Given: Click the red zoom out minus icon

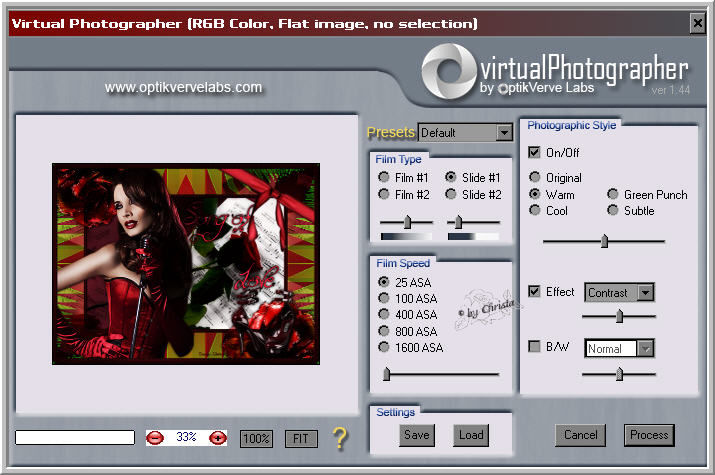Looking at the screenshot, I should pyautogui.click(x=155, y=438).
